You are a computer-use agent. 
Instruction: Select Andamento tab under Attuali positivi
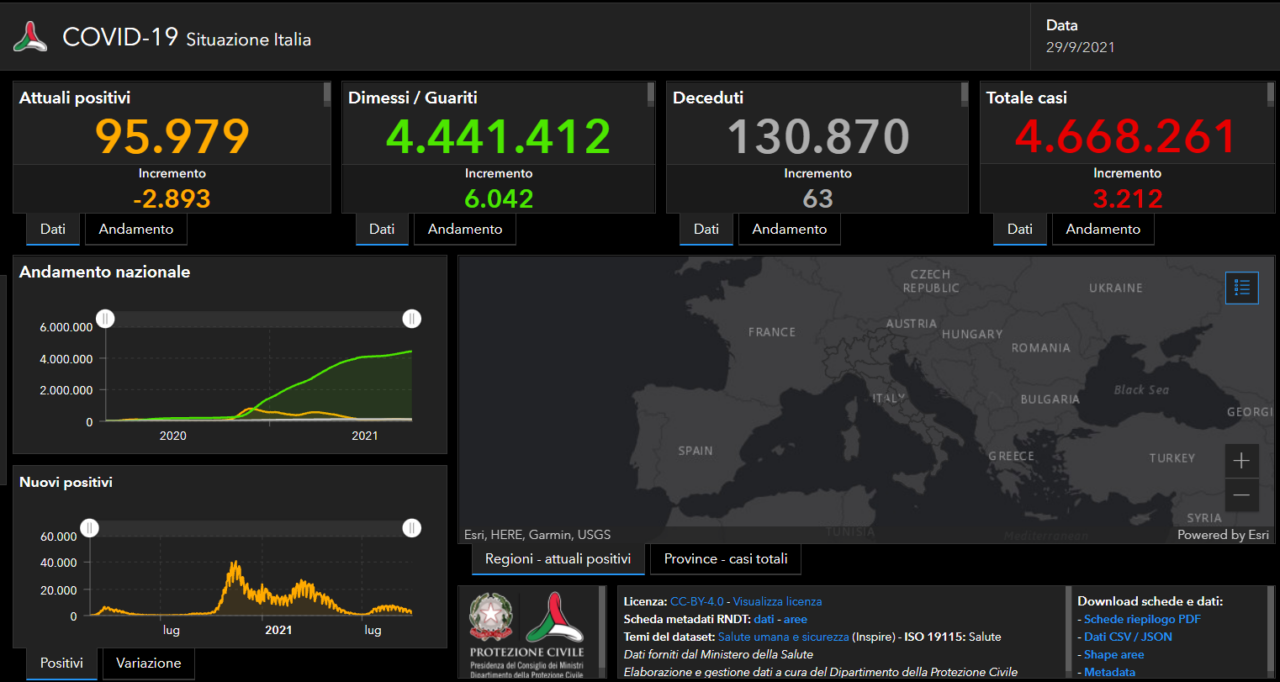pyautogui.click(x=136, y=229)
